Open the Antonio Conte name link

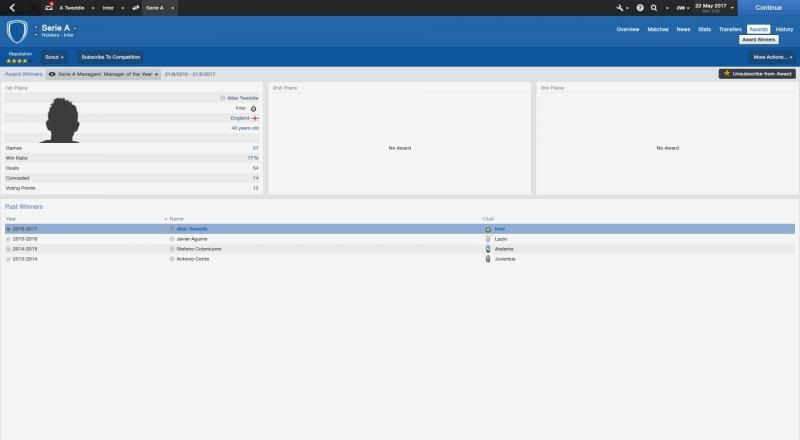click(193, 259)
